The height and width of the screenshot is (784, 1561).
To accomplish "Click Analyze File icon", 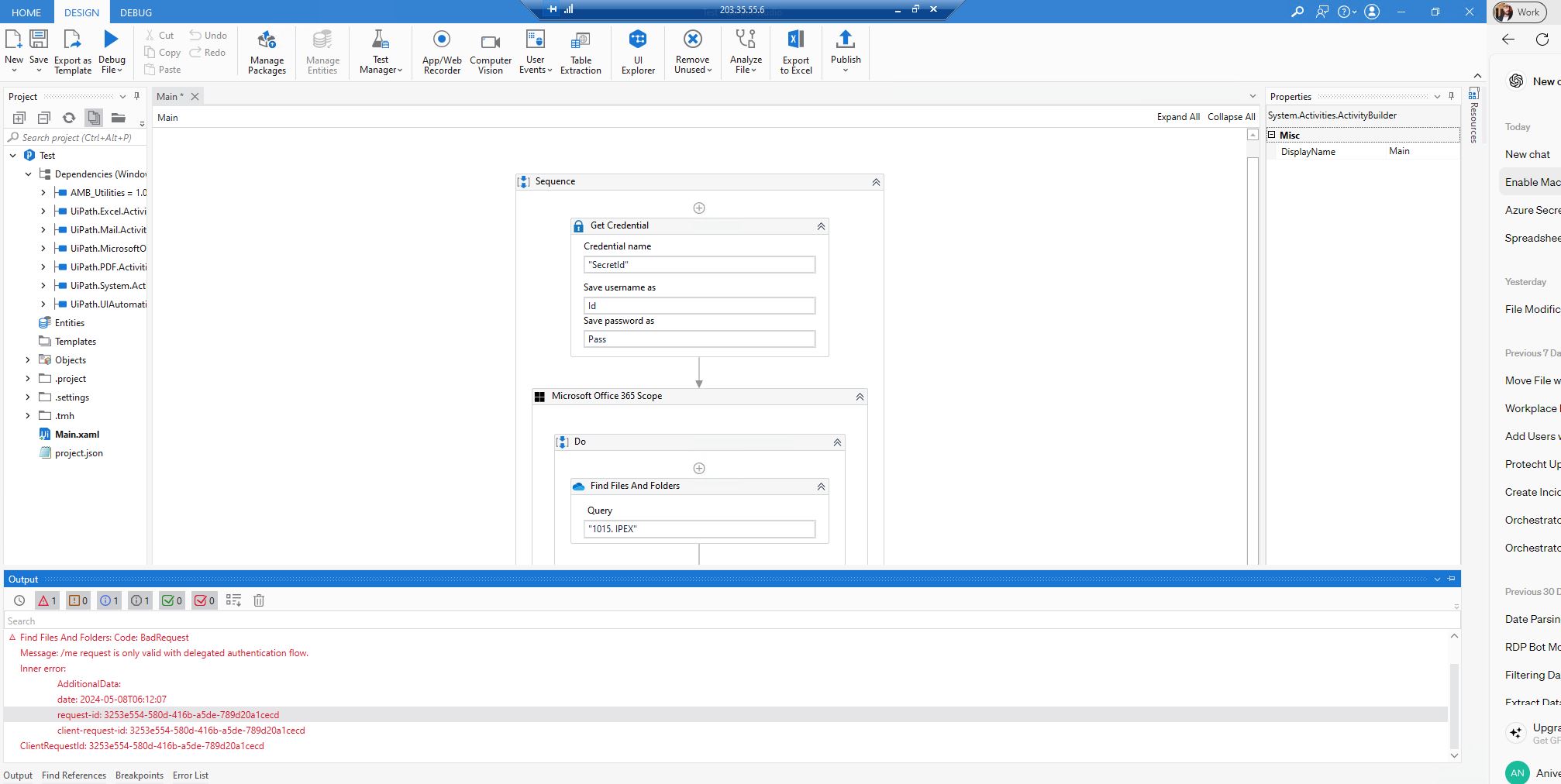I will (746, 39).
